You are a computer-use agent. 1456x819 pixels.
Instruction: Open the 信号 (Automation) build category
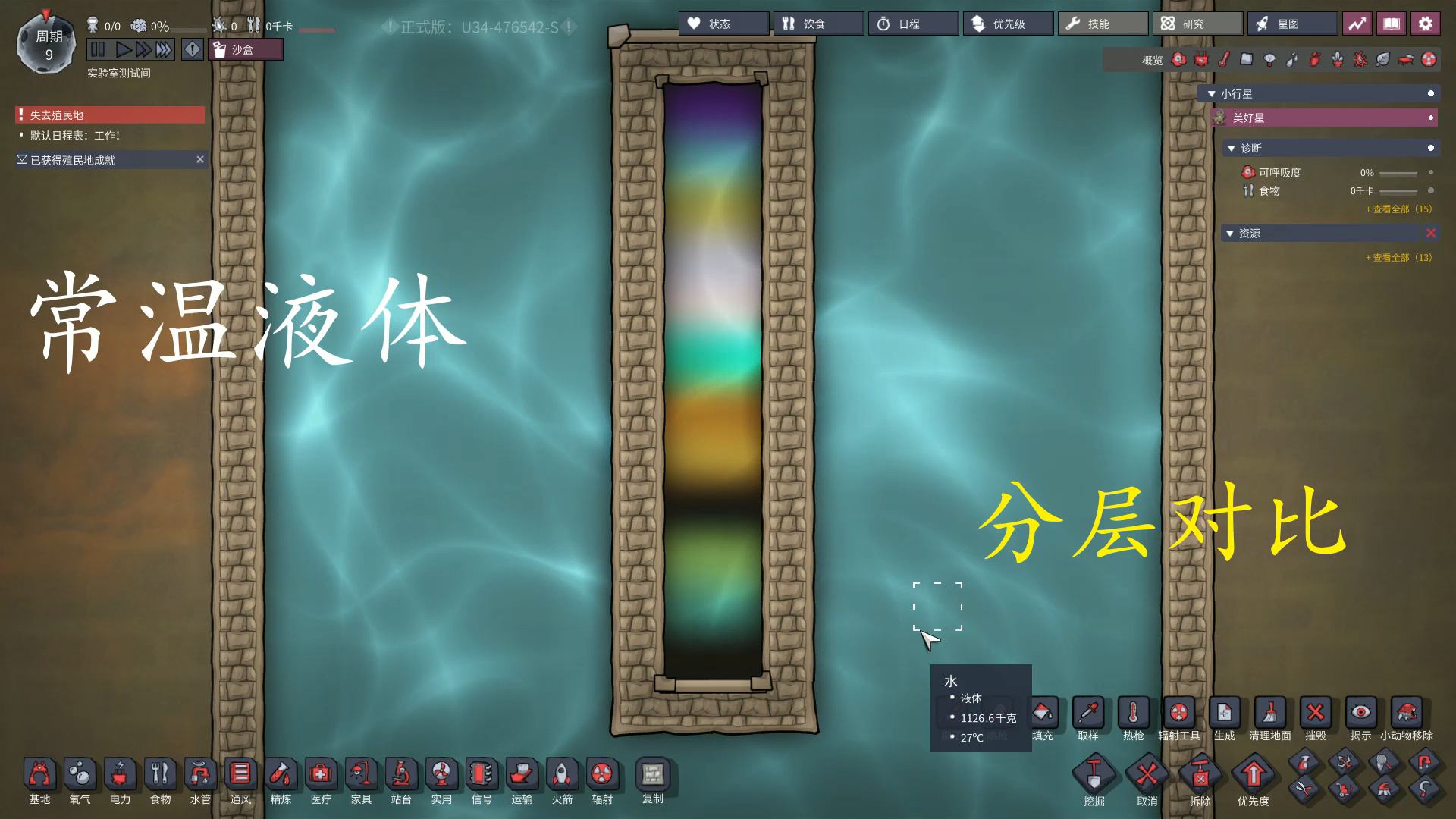pyautogui.click(x=482, y=775)
